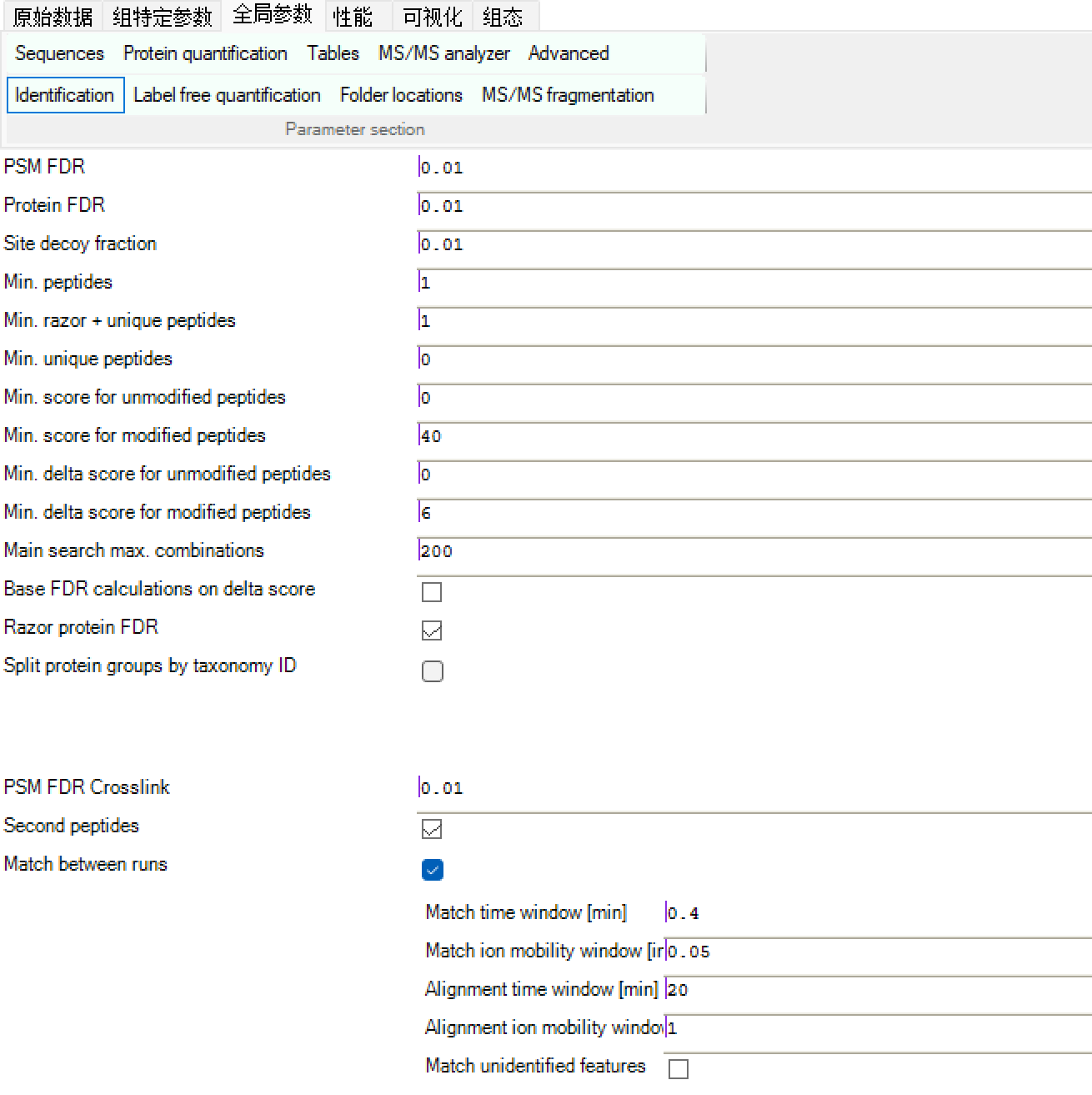The width and height of the screenshot is (1092, 1095).
Task: Select the Protein quantification section
Action: click(x=205, y=53)
